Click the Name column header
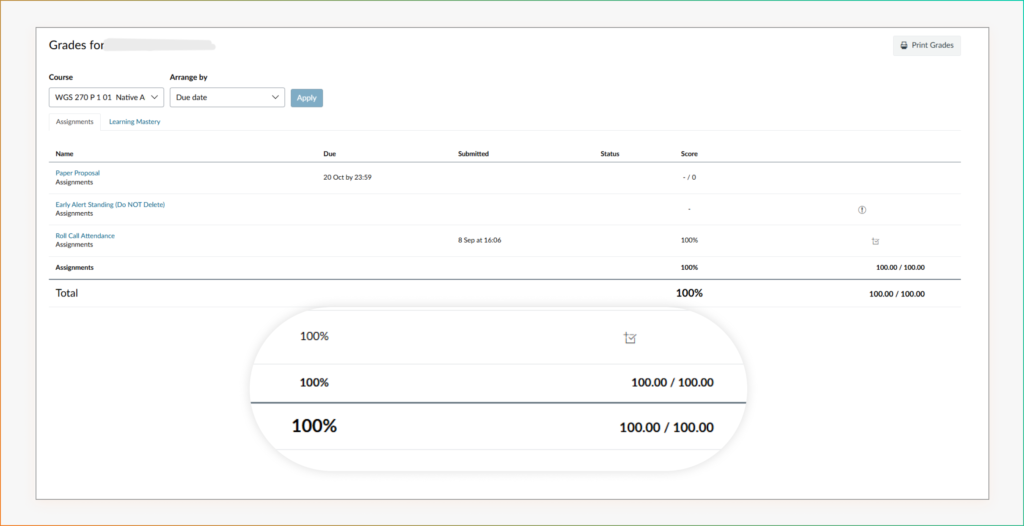1024x526 pixels. pos(65,154)
